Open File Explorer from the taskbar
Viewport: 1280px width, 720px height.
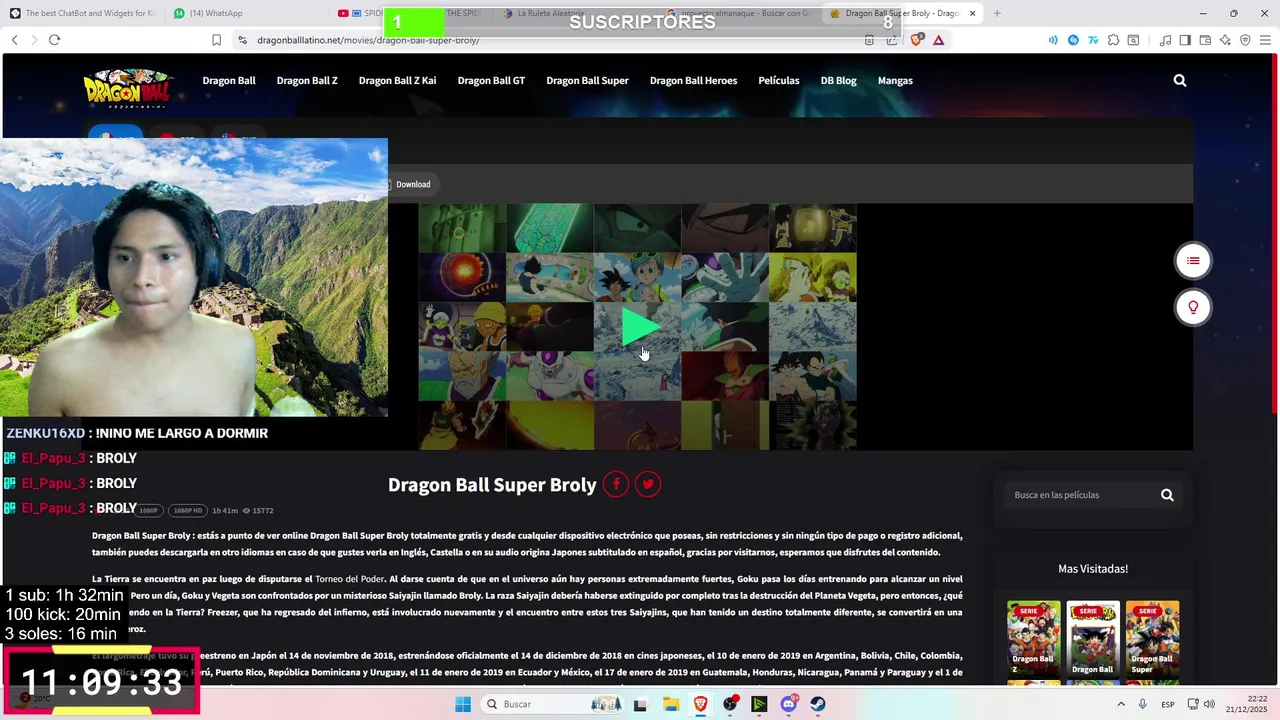click(x=670, y=704)
